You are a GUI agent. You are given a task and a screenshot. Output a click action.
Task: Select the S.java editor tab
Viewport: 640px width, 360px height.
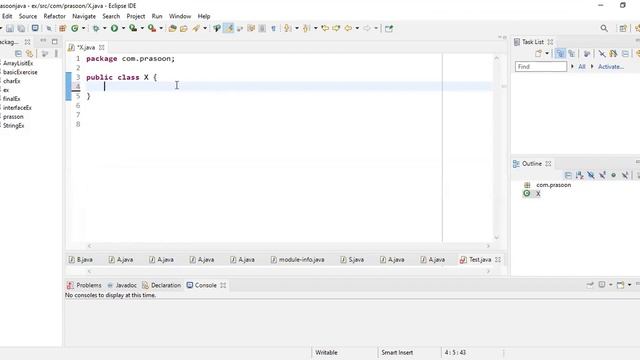click(x=352, y=260)
